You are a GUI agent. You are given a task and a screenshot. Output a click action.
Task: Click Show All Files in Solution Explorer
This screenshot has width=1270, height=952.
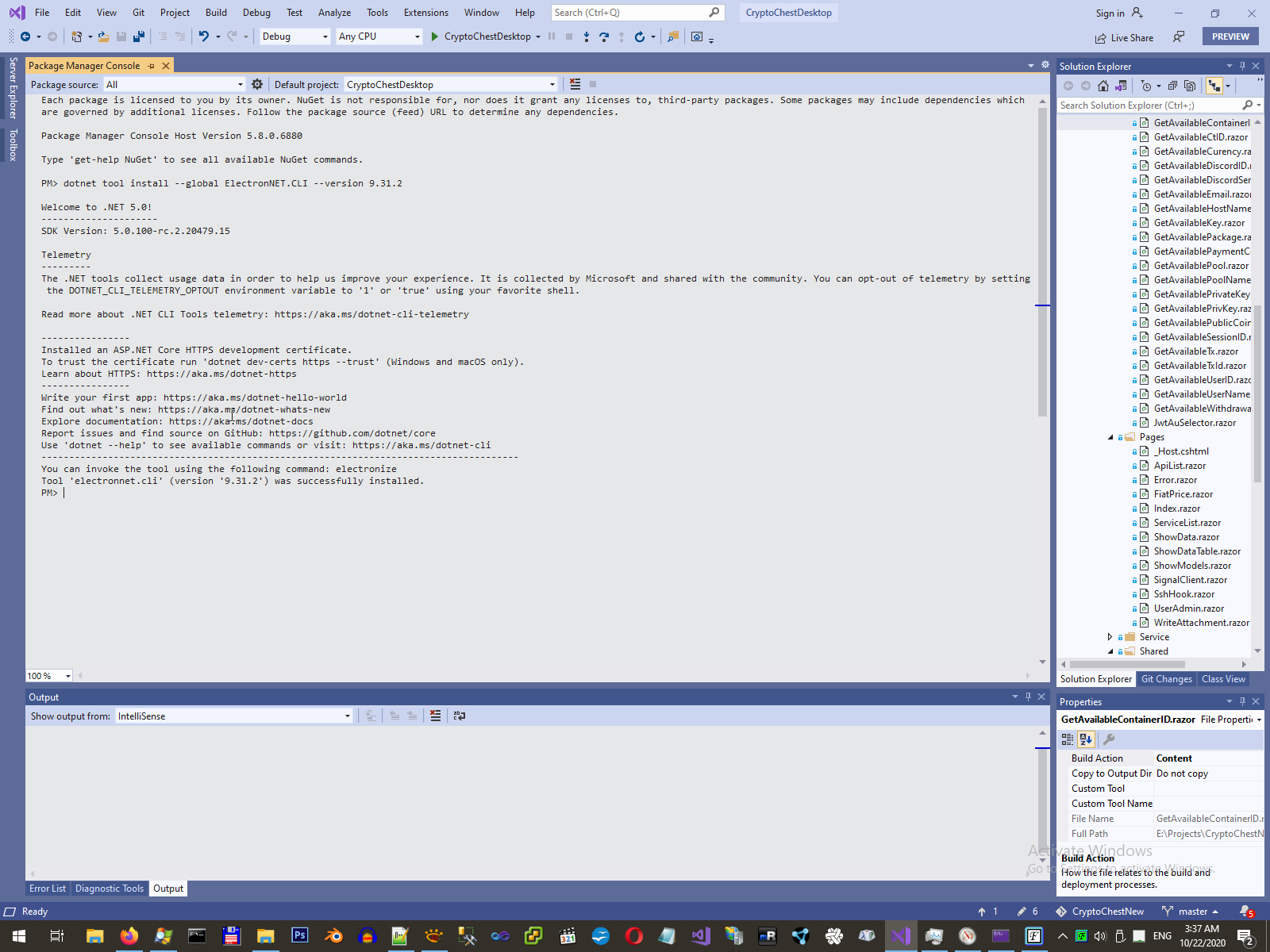[1190, 86]
